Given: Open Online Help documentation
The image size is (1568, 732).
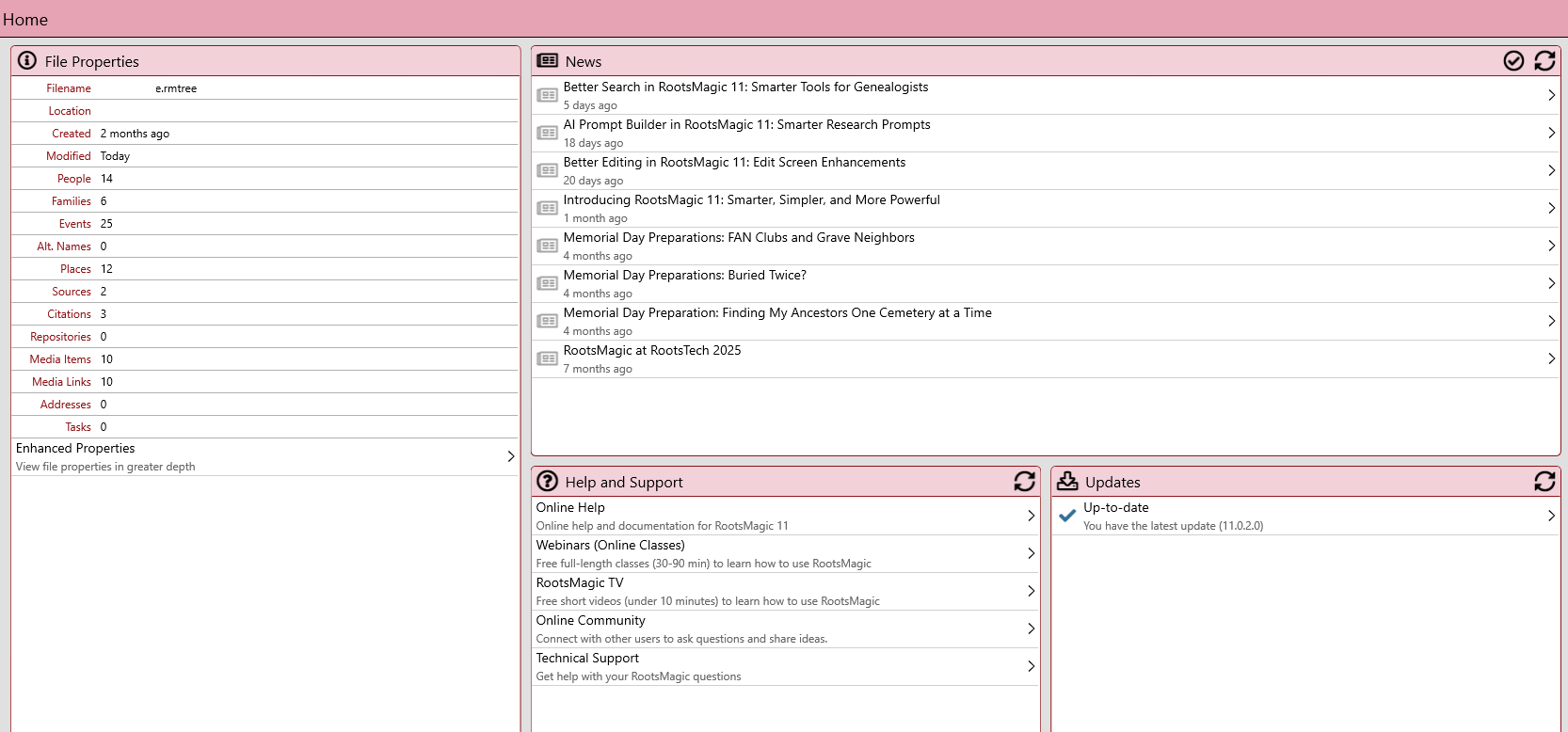Looking at the screenshot, I should 786,516.
